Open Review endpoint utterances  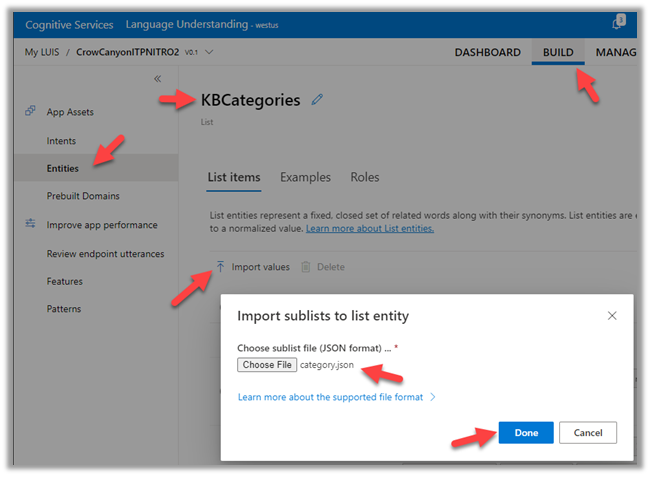[105, 254]
